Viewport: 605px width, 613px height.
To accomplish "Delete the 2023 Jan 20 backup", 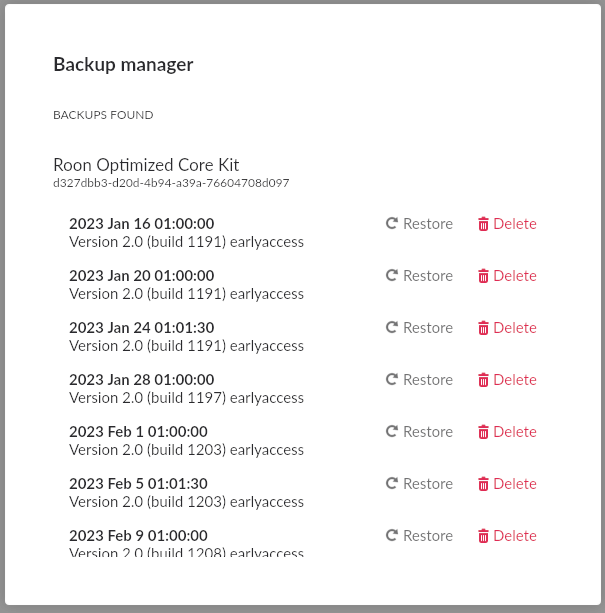I will 507,276.
